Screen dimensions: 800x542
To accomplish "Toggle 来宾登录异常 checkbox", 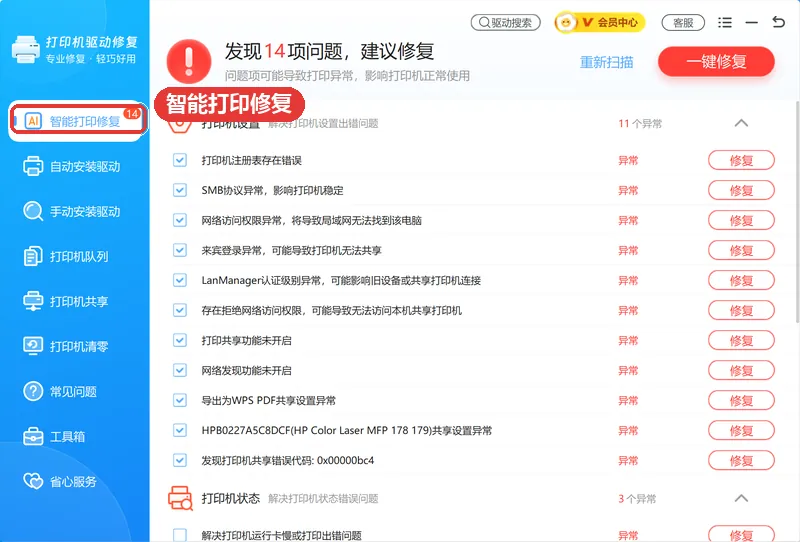I will 180,250.
